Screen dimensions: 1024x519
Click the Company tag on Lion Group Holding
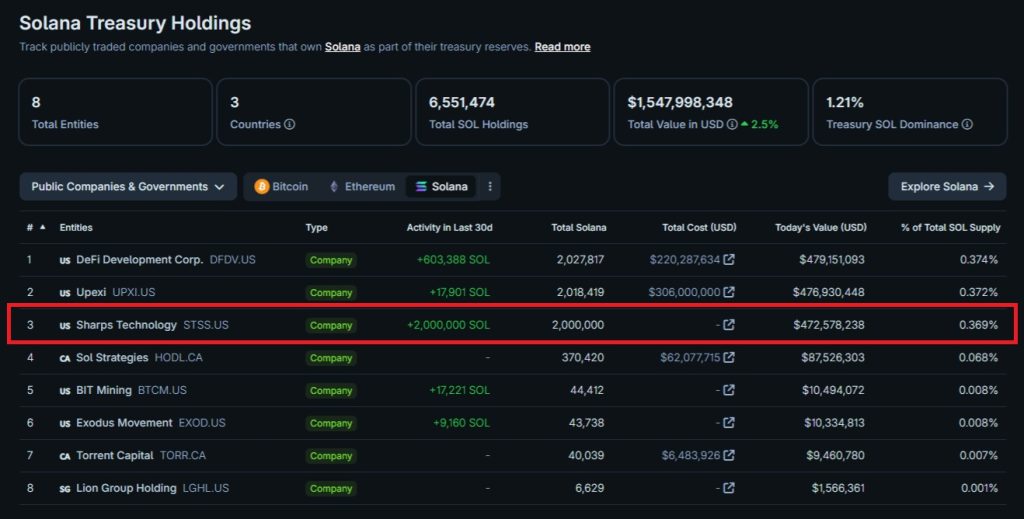pos(331,489)
